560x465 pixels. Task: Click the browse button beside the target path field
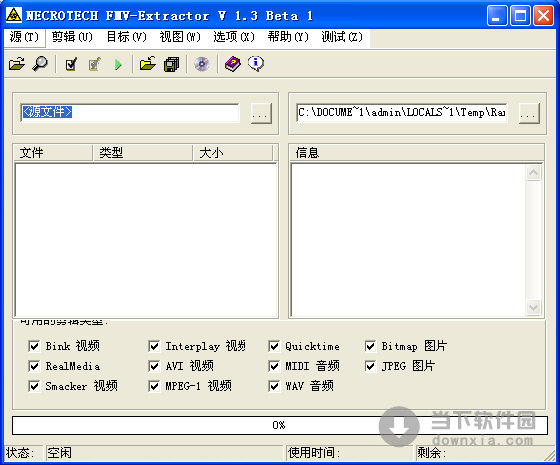(529, 114)
